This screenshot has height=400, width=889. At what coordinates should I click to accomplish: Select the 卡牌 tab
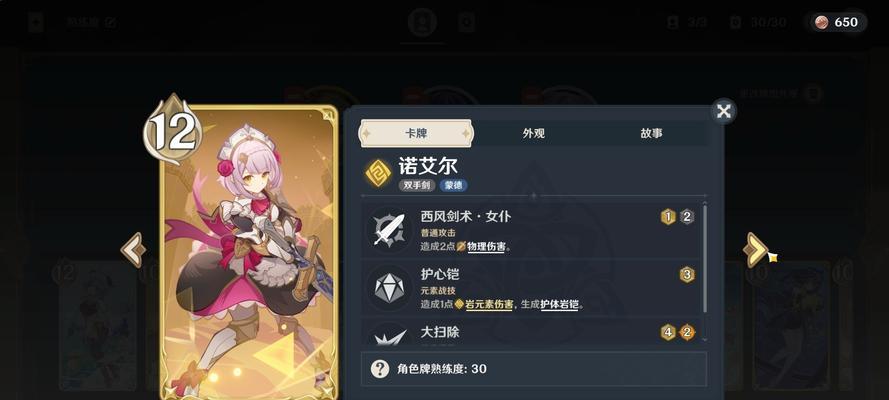417,133
